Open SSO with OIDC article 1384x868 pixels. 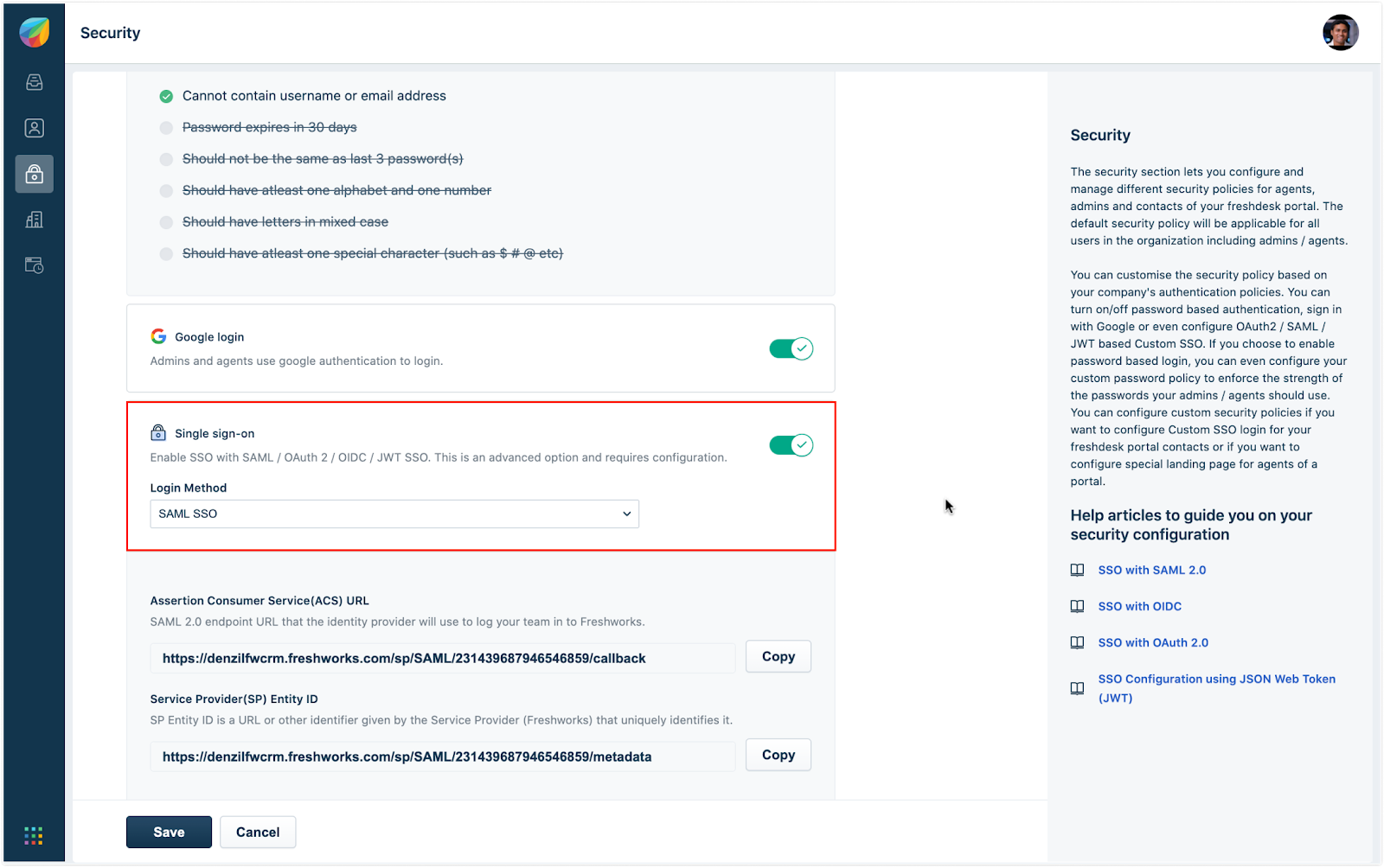click(1139, 606)
